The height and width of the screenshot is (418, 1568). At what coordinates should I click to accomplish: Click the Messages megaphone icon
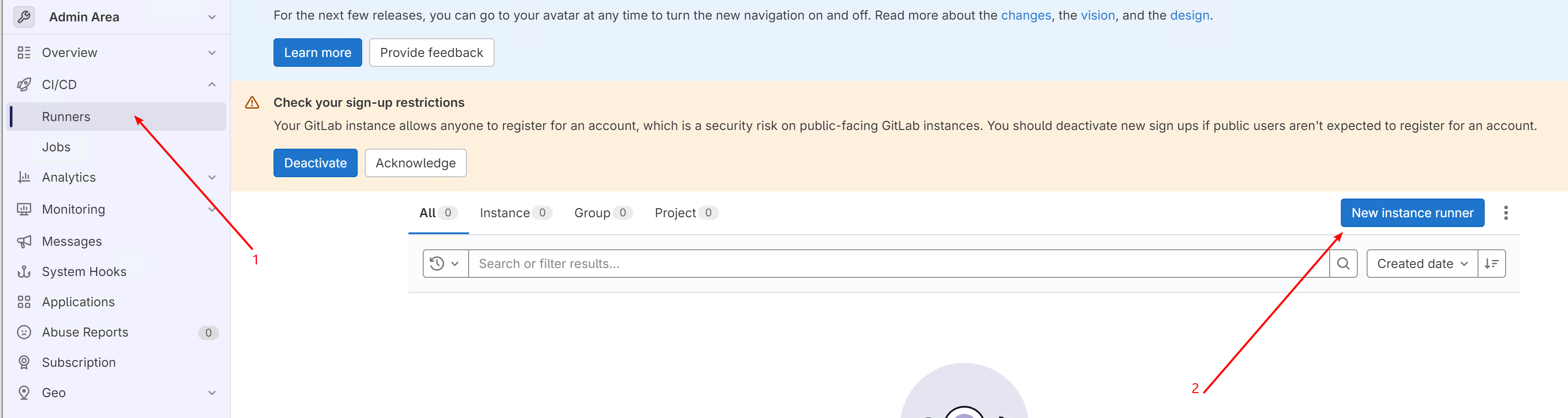click(24, 242)
